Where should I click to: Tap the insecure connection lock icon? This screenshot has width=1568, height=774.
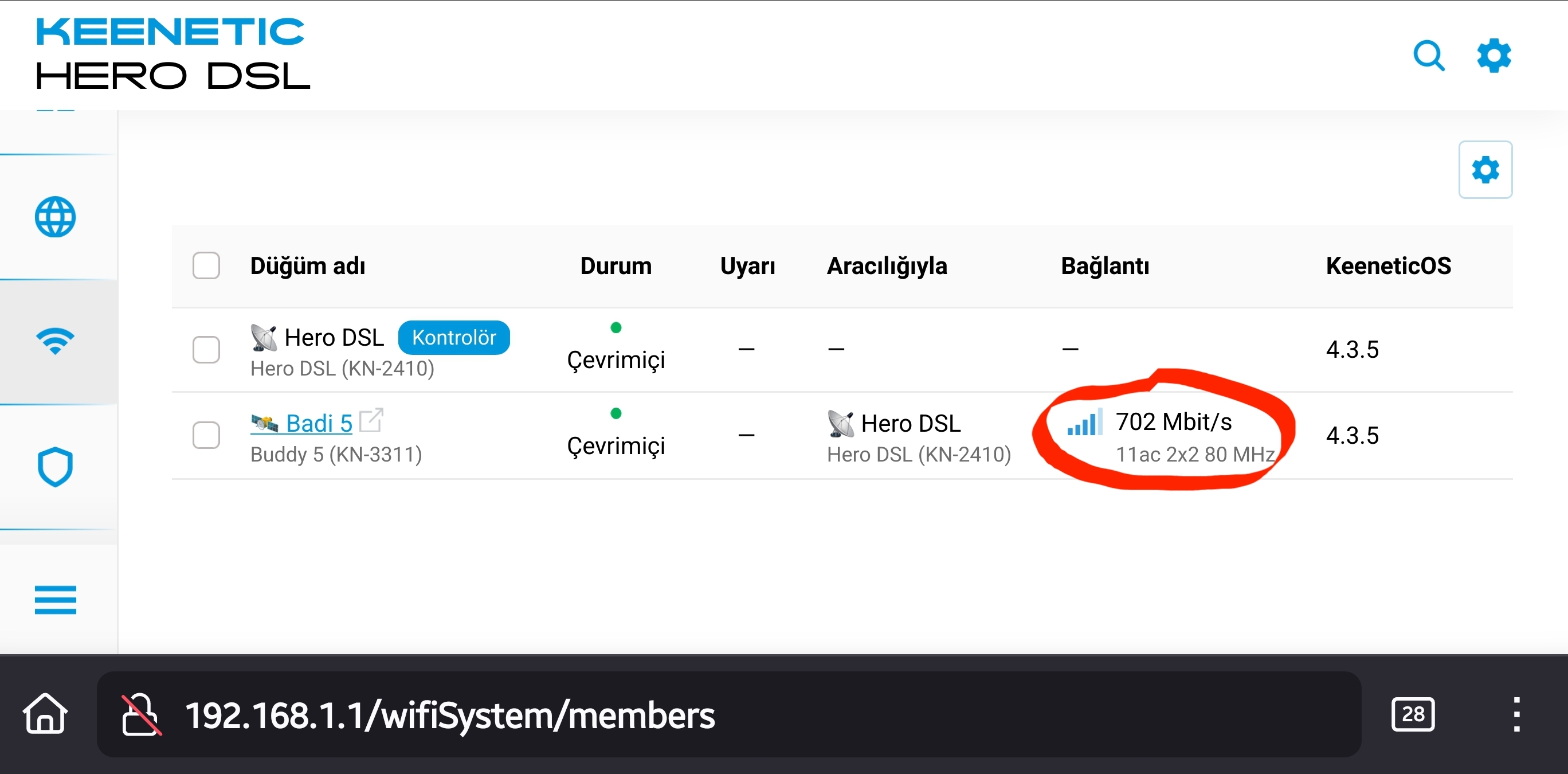pyautogui.click(x=141, y=714)
